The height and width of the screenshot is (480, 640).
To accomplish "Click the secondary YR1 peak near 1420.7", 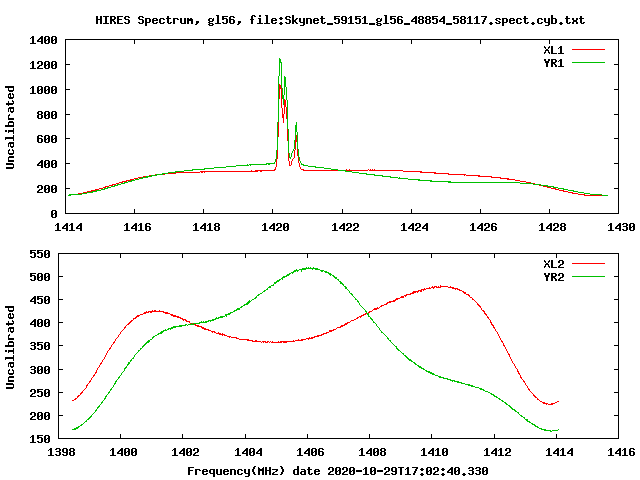I will pyautogui.click(x=296, y=123).
